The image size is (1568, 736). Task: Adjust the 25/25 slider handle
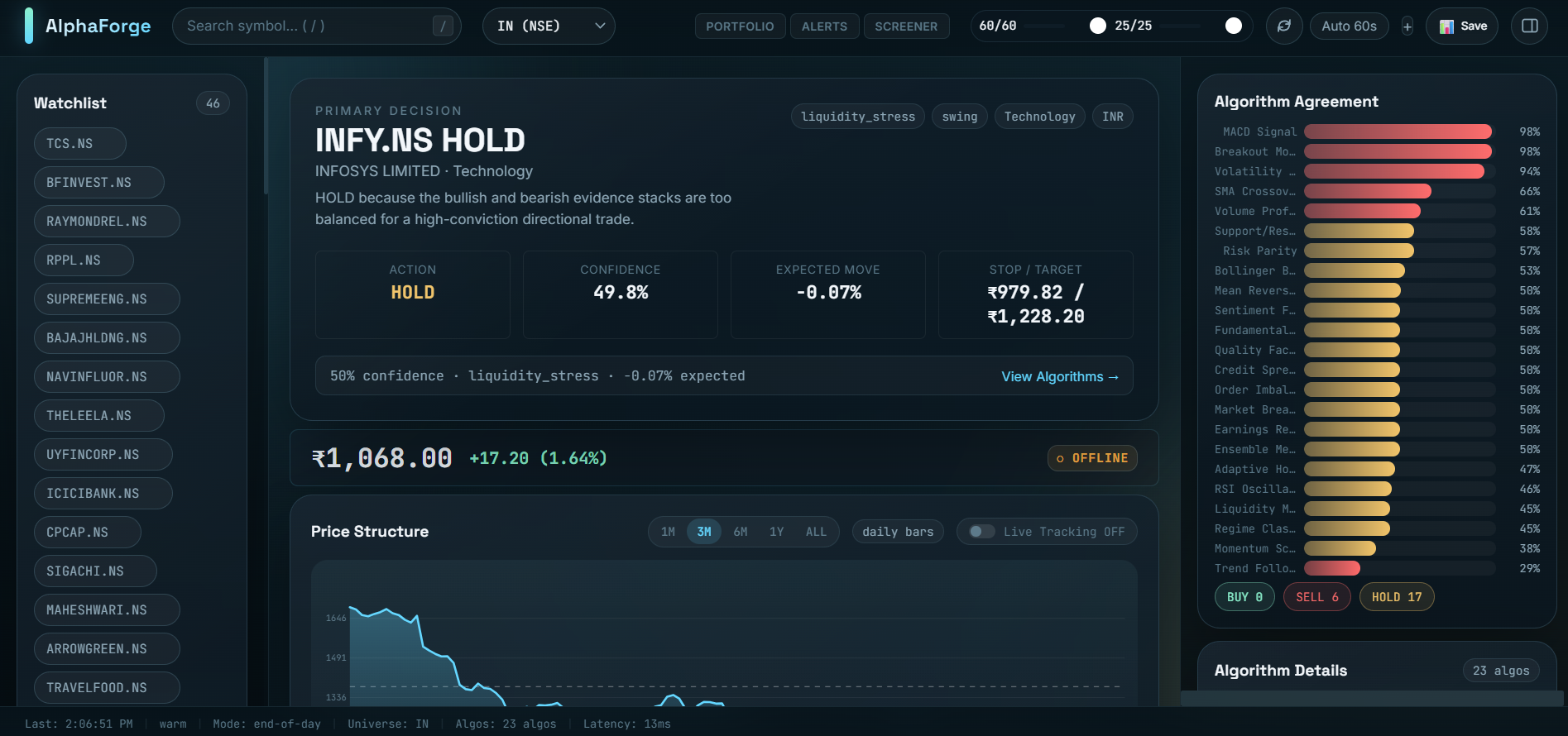pyautogui.click(x=1234, y=26)
